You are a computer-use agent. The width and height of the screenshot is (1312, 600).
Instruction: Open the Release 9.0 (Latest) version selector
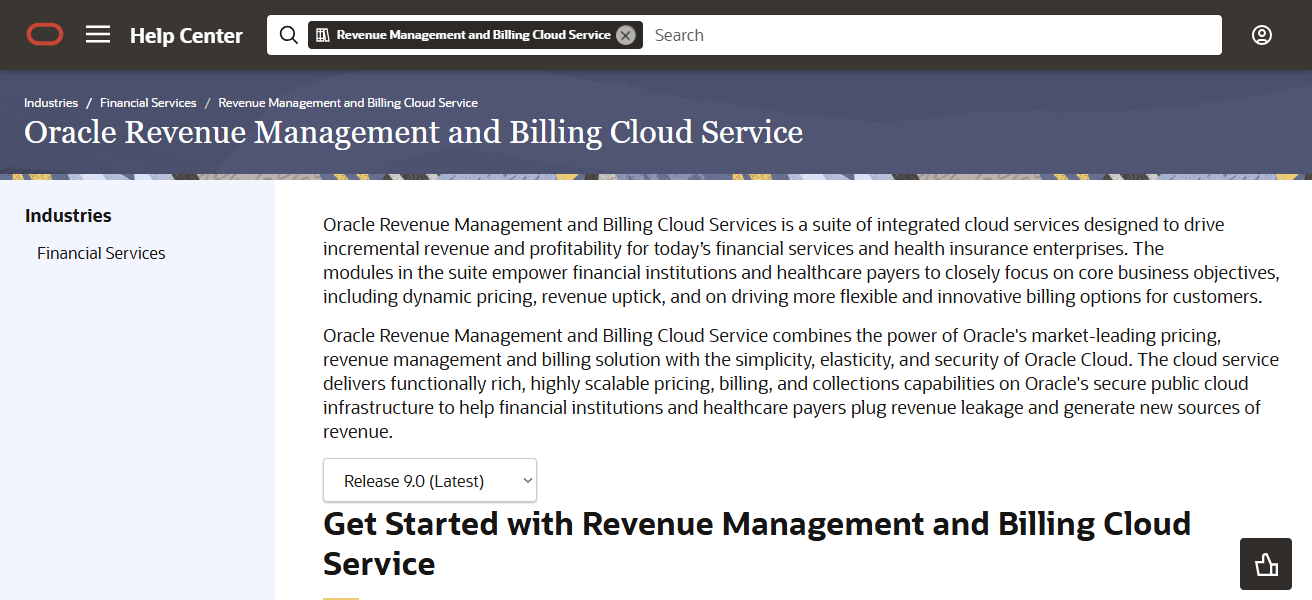pyautogui.click(x=430, y=480)
